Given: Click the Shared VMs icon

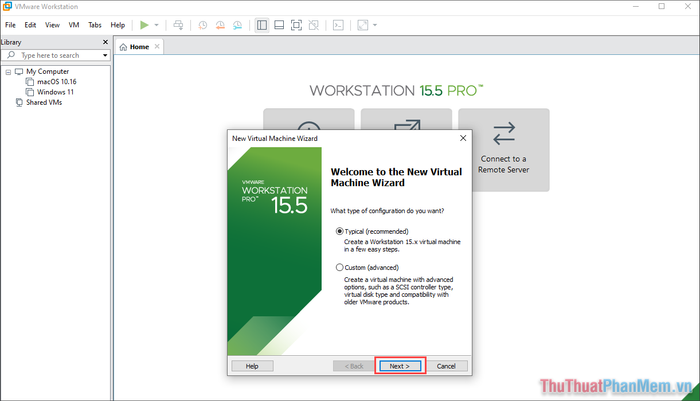Looking at the screenshot, I should click(x=19, y=102).
